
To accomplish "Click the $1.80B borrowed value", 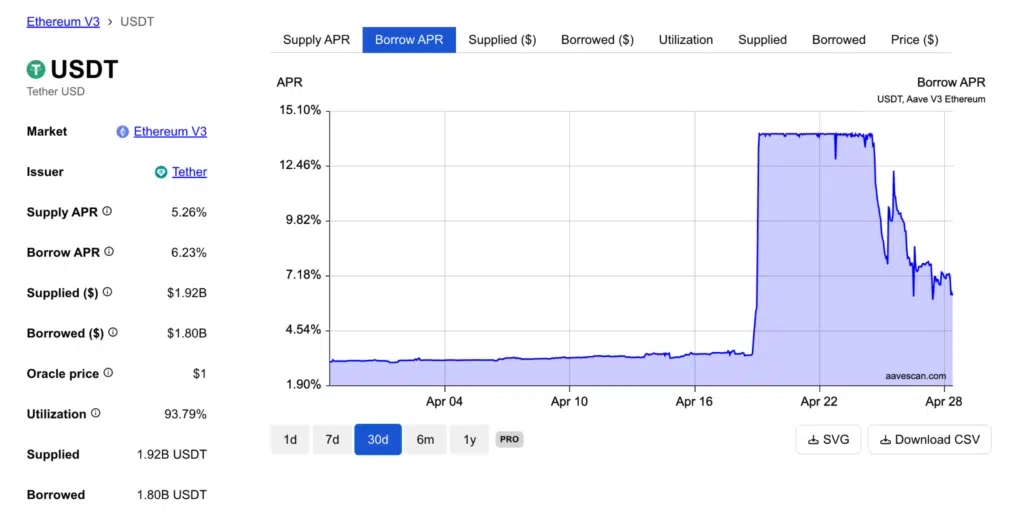I will 187,334.
